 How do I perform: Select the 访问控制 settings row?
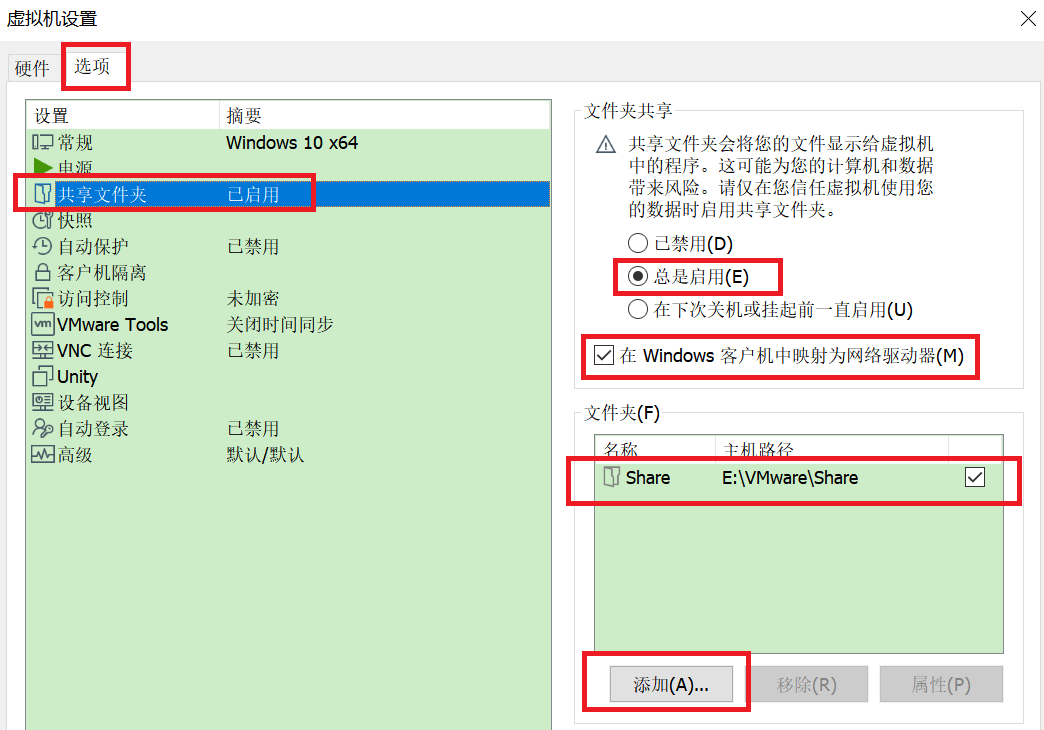pyautogui.click(x=288, y=298)
